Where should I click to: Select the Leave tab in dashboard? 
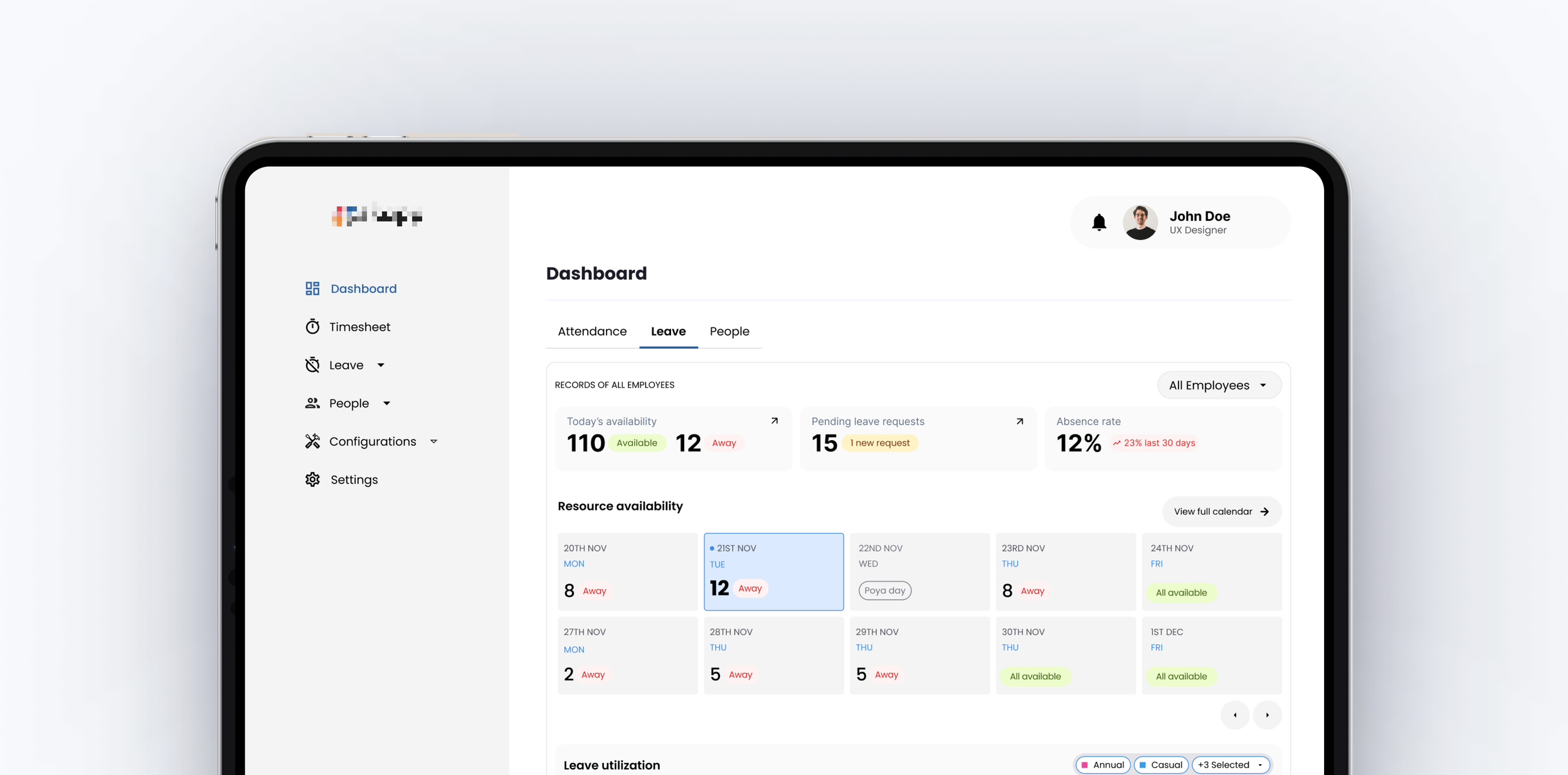click(x=668, y=331)
